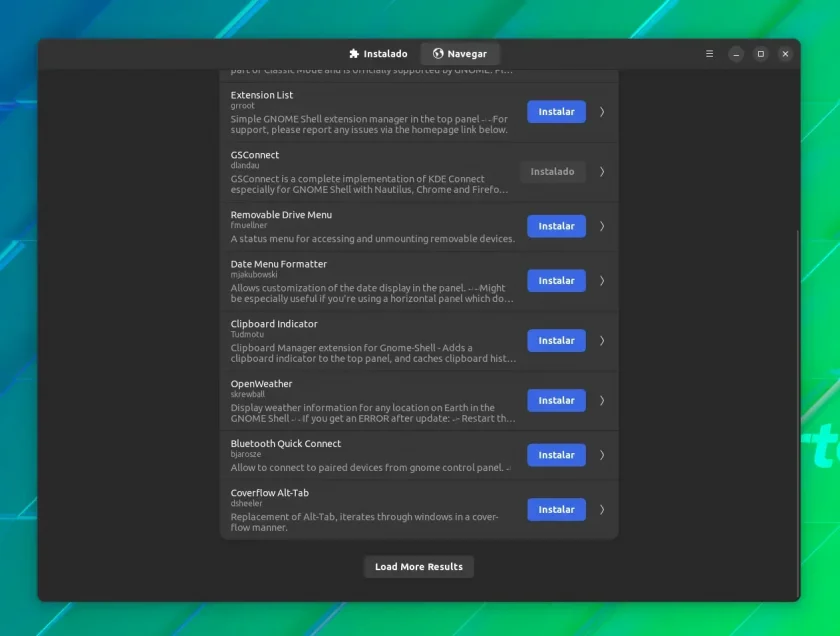Switch to the Instalado tab
Image resolution: width=840 pixels, height=636 pixels.
point(378,54)
